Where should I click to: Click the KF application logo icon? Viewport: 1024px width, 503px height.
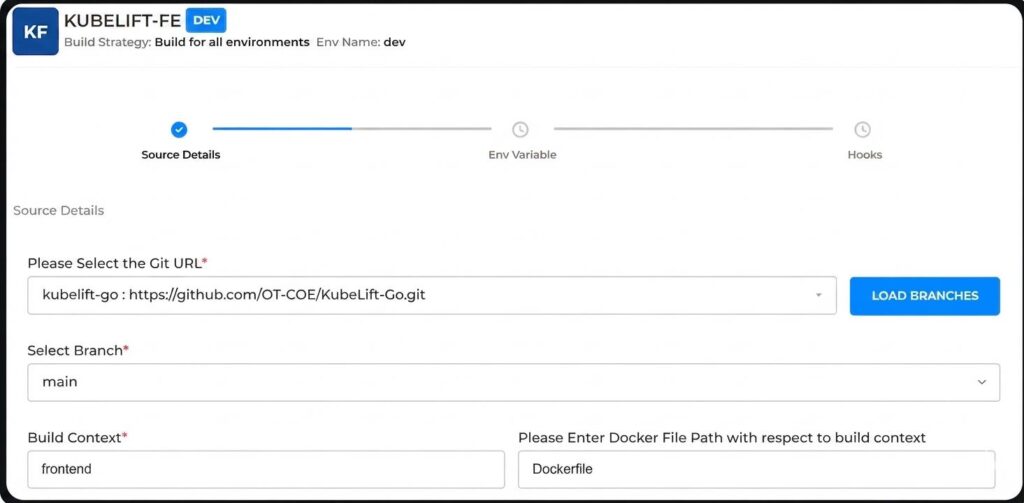click(x=35, y=32)
